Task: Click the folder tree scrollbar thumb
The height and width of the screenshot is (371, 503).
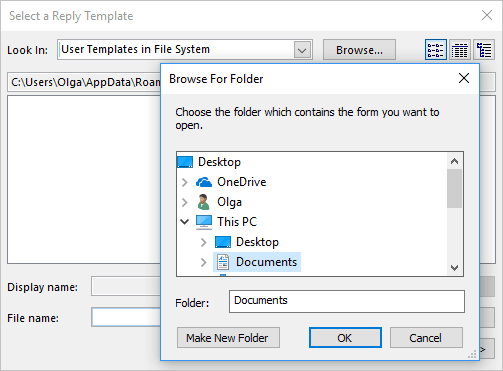Action: [x=454, y=188]
